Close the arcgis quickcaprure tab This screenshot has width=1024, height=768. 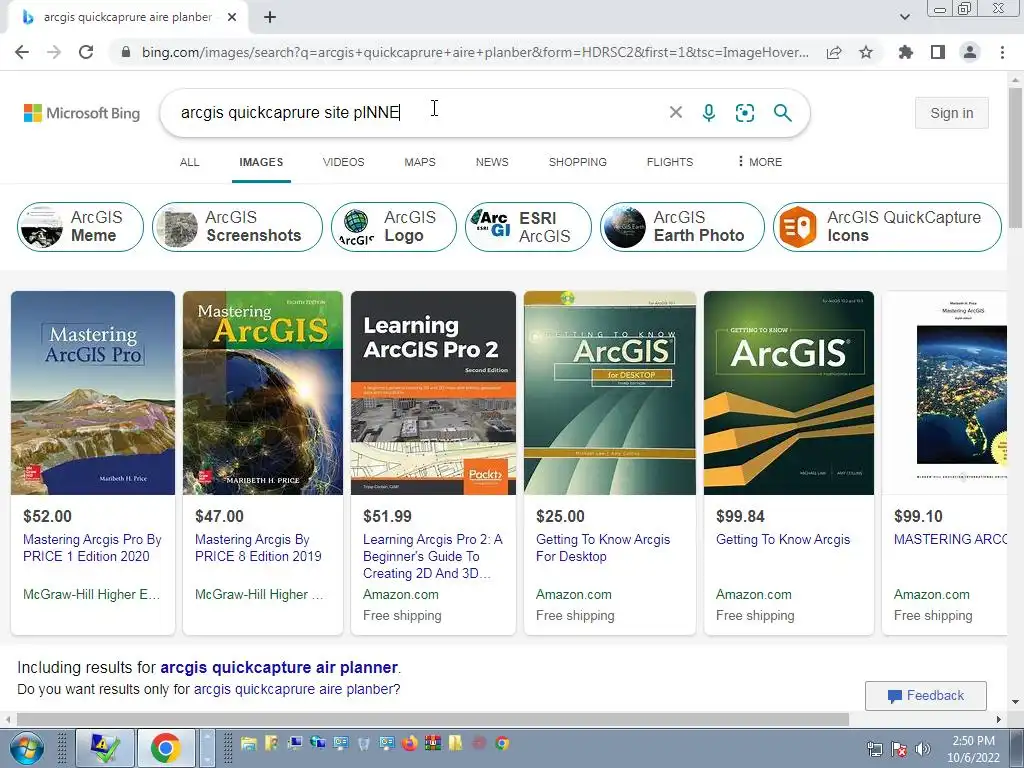click(232, 18)
